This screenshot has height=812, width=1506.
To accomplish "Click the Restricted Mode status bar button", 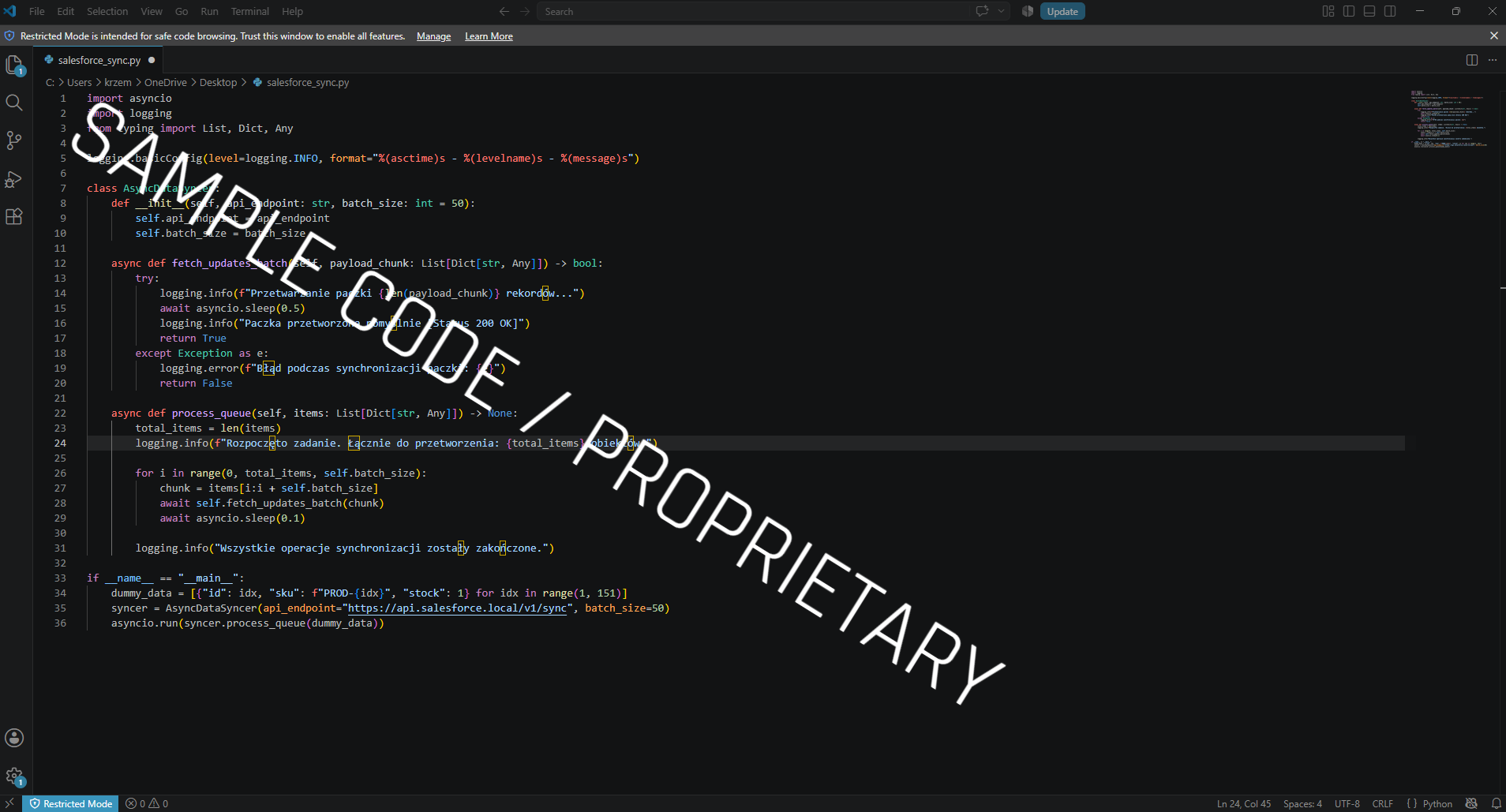I will 70,803.
